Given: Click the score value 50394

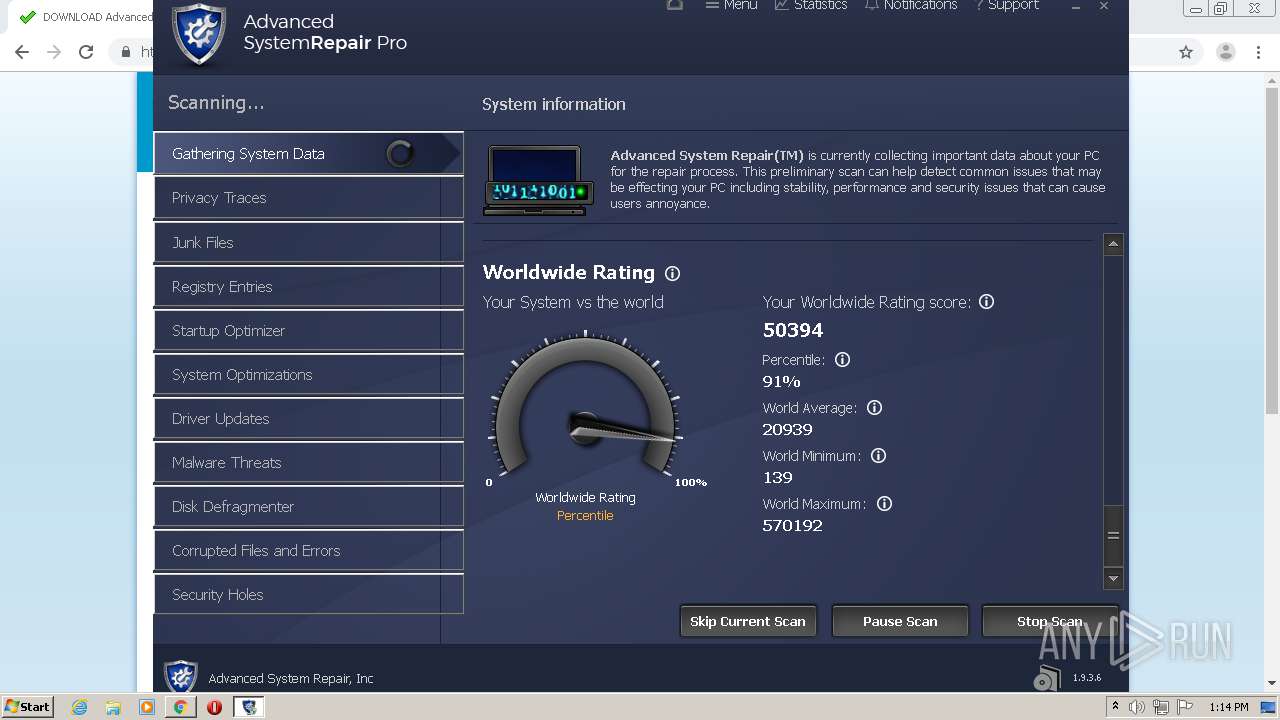Looking at the screenshot, I should click(x=793, y=330).
